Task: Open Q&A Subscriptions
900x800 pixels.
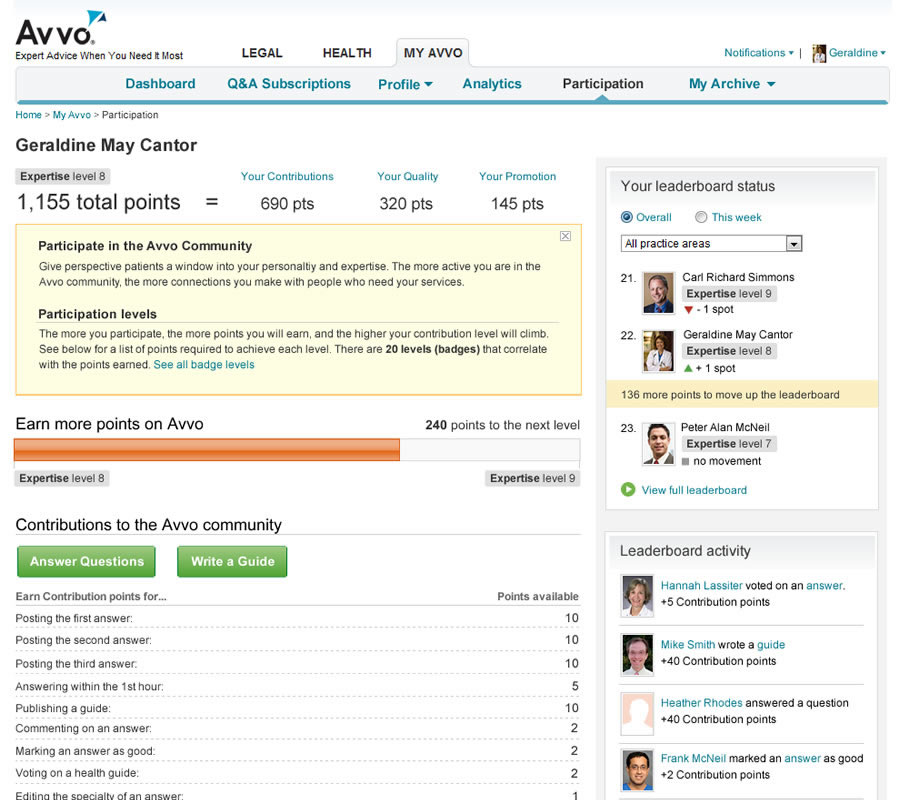Action: 289,84
